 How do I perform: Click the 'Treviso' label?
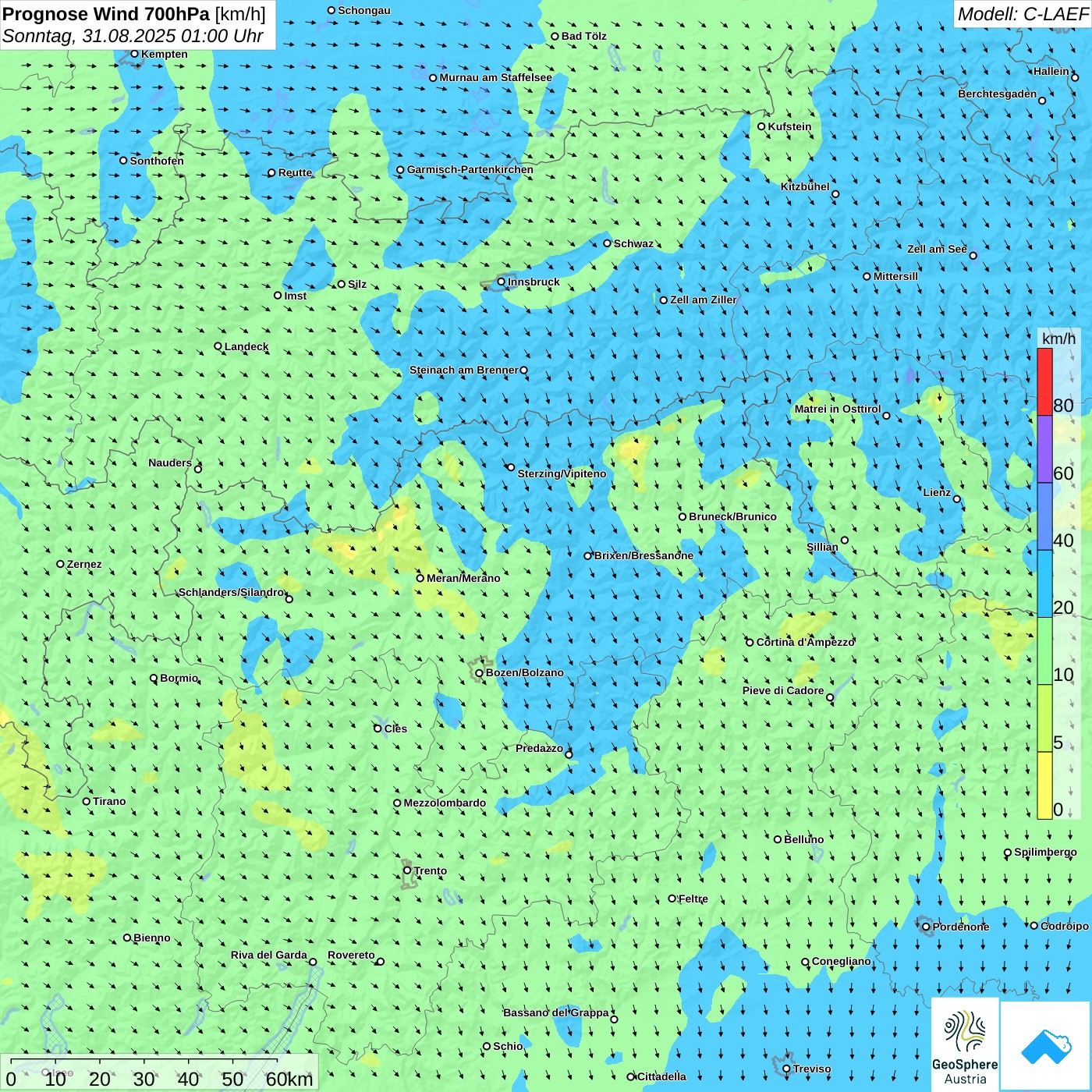[812, 1069]
